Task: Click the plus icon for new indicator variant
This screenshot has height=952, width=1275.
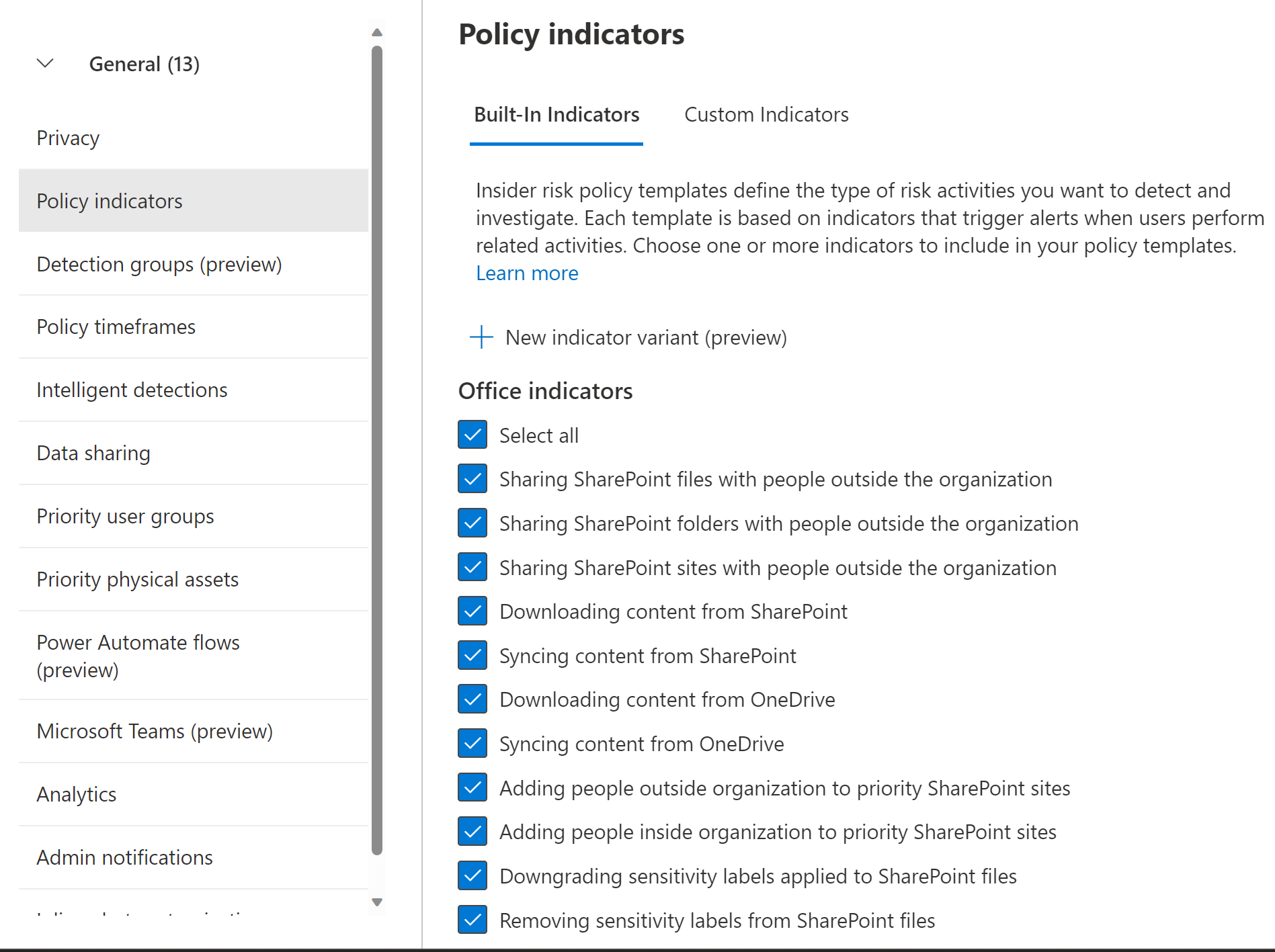Action: coord(481,337)
